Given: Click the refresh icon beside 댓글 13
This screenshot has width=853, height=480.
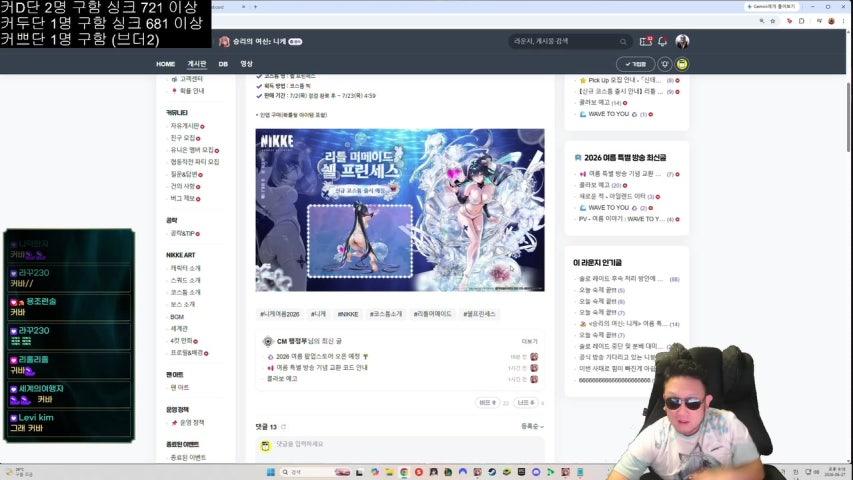Looking at the screenshot, I should [x=283, y=427].
